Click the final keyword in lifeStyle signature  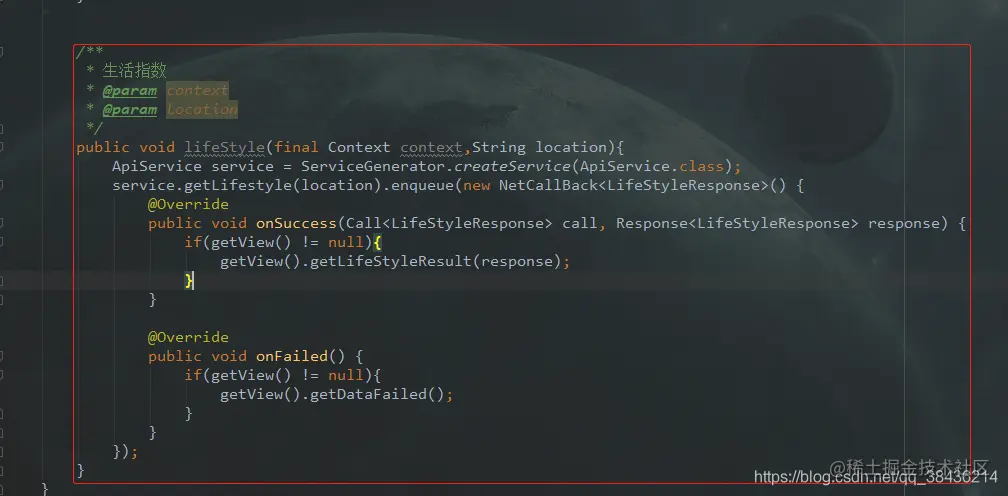pyautogui.click(x=296, y=147)
